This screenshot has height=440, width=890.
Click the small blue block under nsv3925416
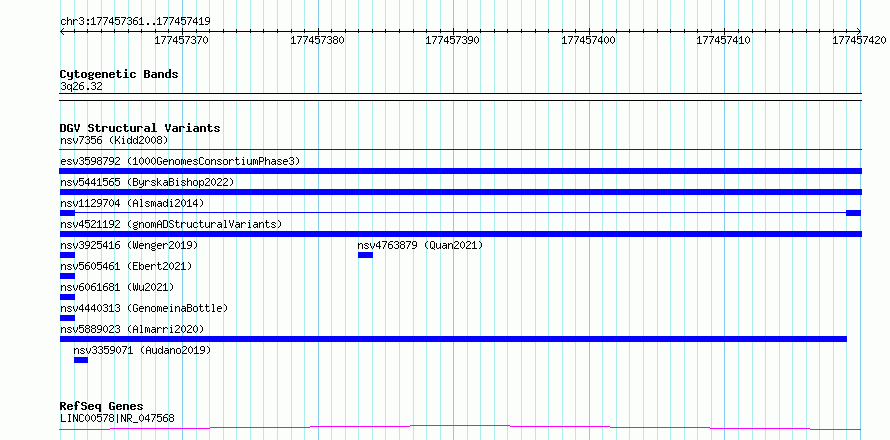pyautogui.click(x=67, y=255)
